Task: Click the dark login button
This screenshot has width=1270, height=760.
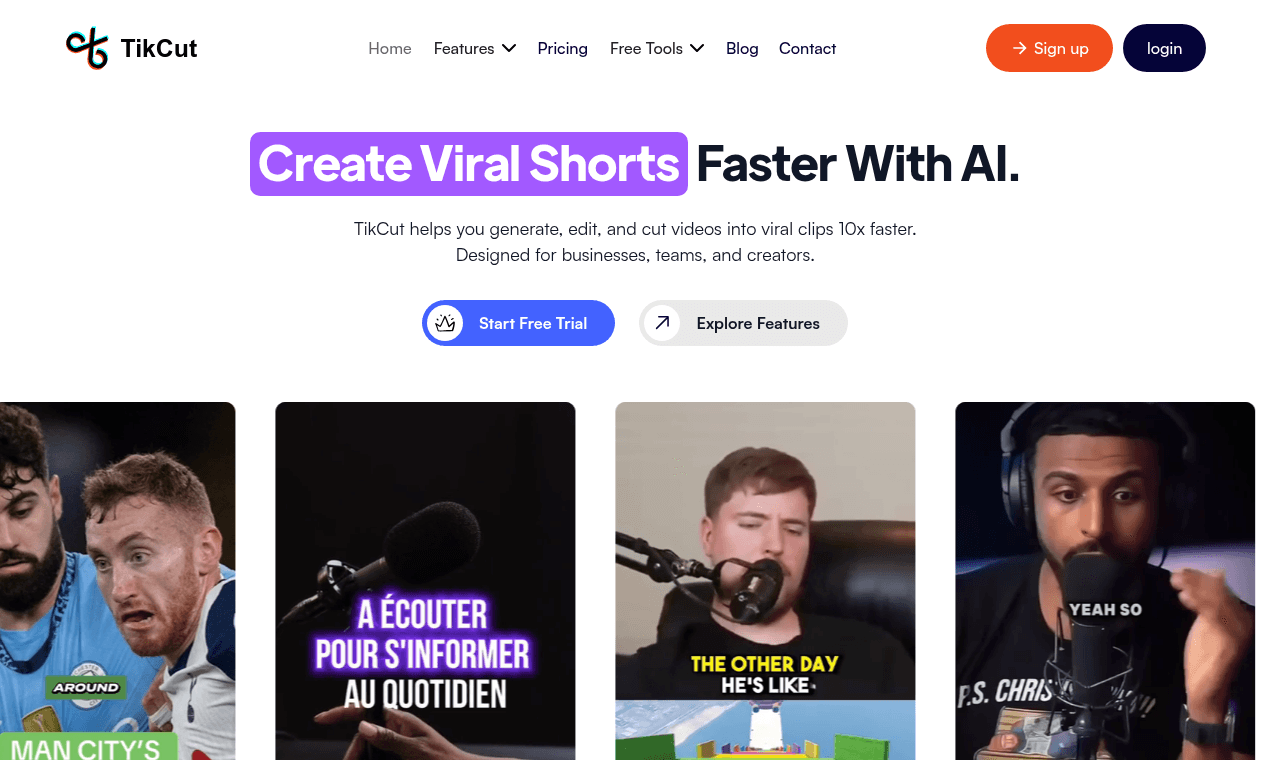Action: pyautogui.click(x=1164, y=48)
